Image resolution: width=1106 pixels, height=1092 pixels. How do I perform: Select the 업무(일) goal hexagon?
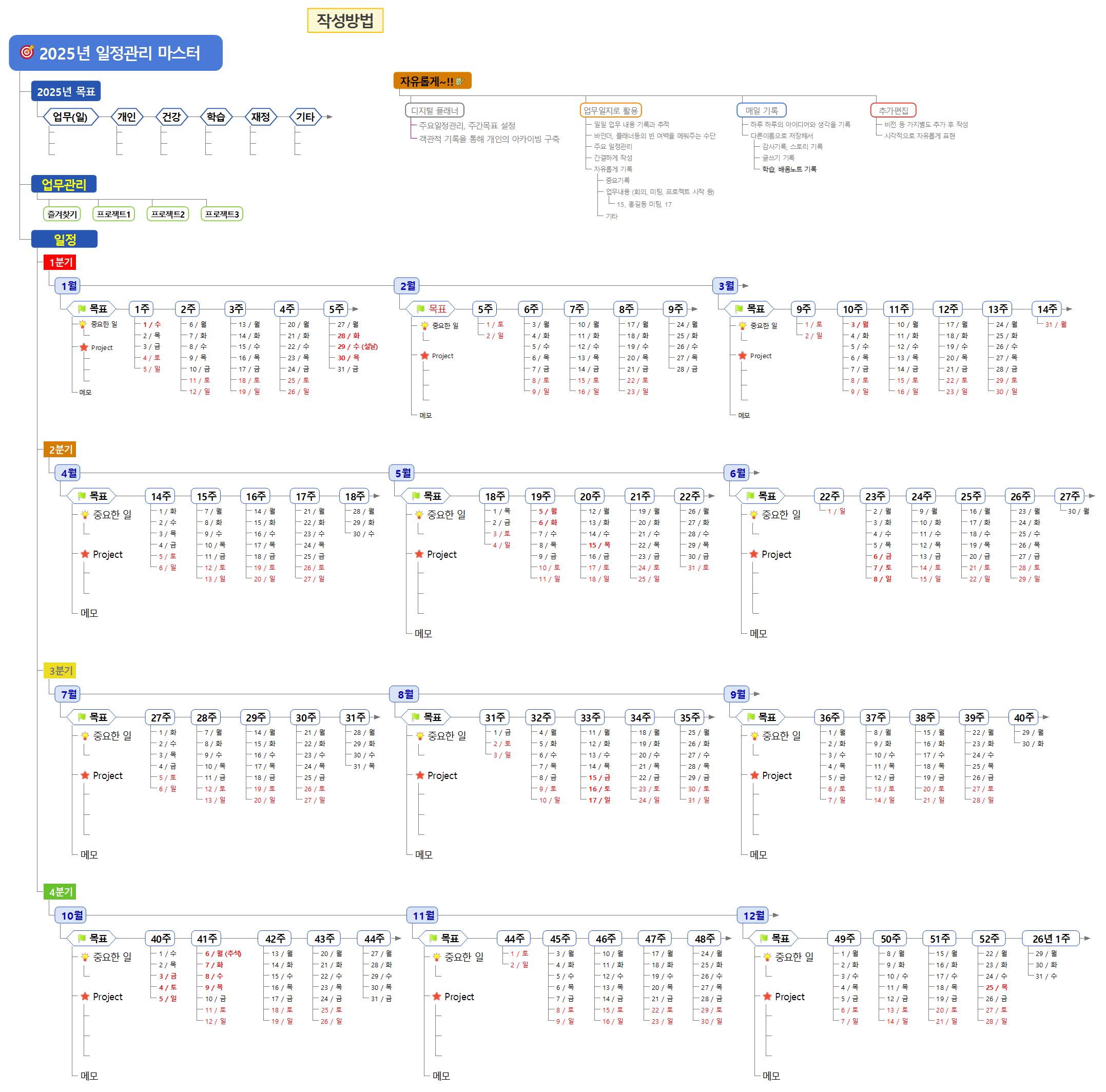click(x=70, y=118)
